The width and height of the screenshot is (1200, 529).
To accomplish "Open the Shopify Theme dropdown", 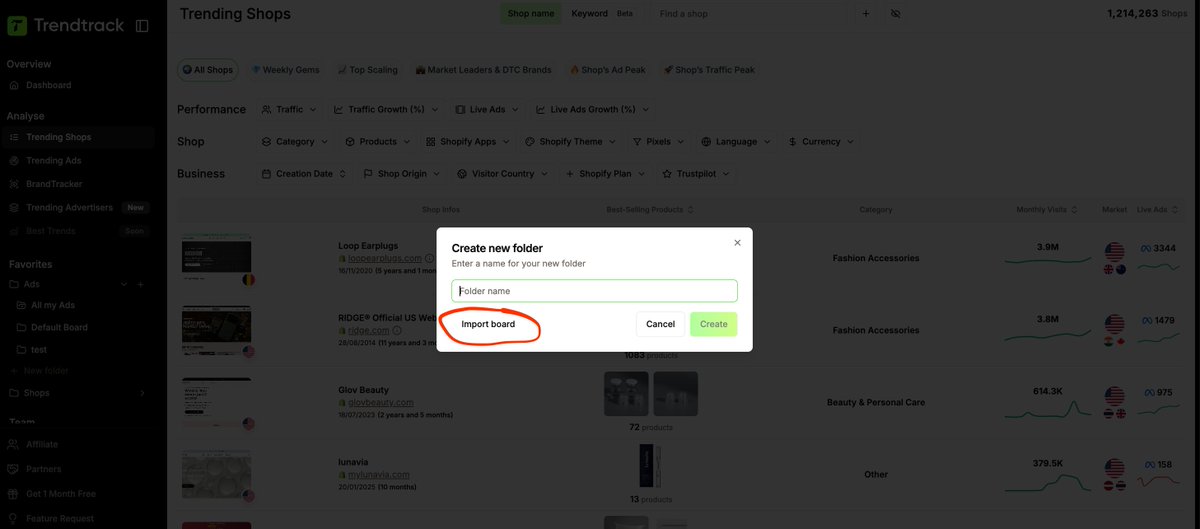I will point(571,142).
